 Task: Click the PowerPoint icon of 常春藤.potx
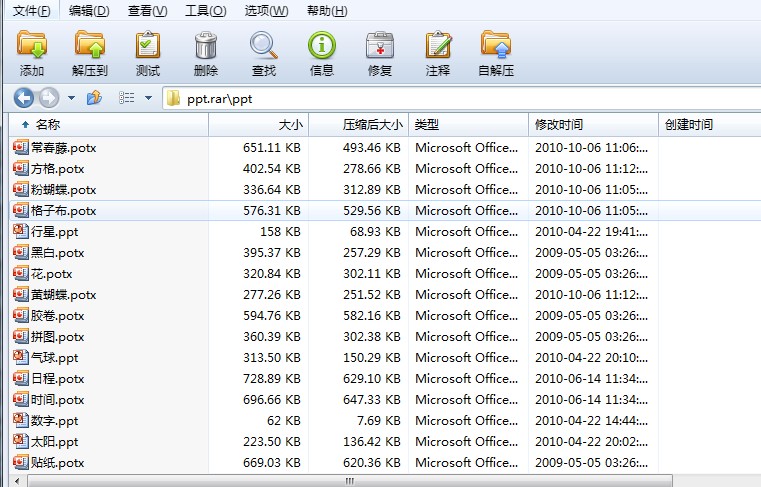(x=21, y=147)
